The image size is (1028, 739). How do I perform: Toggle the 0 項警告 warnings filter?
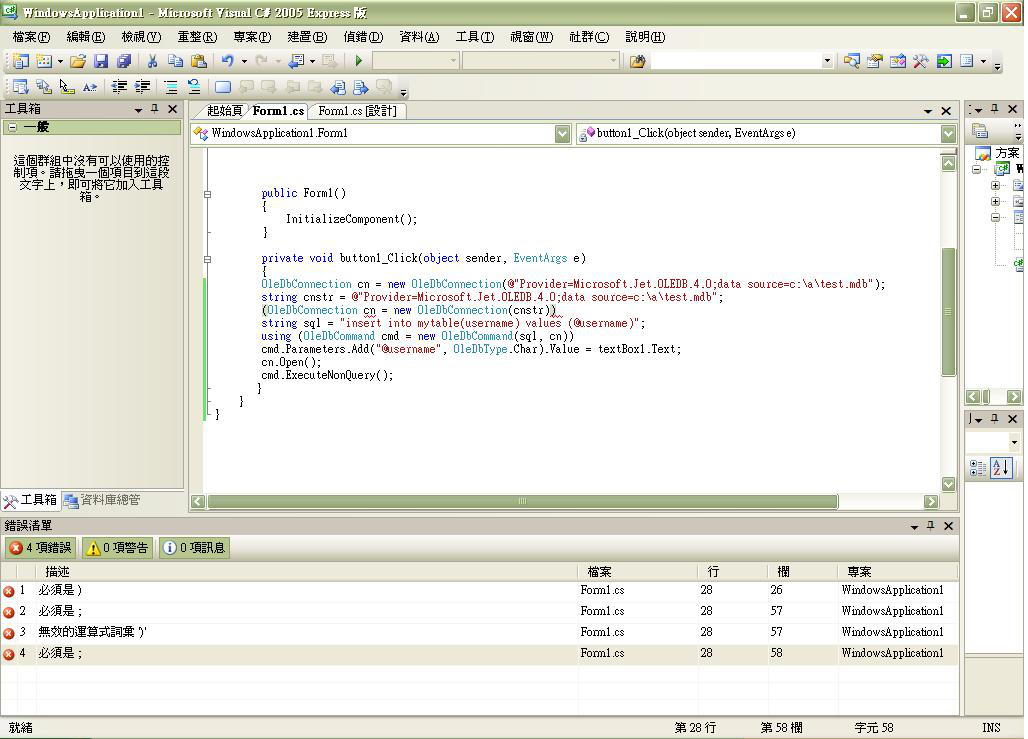pos(118,547)
